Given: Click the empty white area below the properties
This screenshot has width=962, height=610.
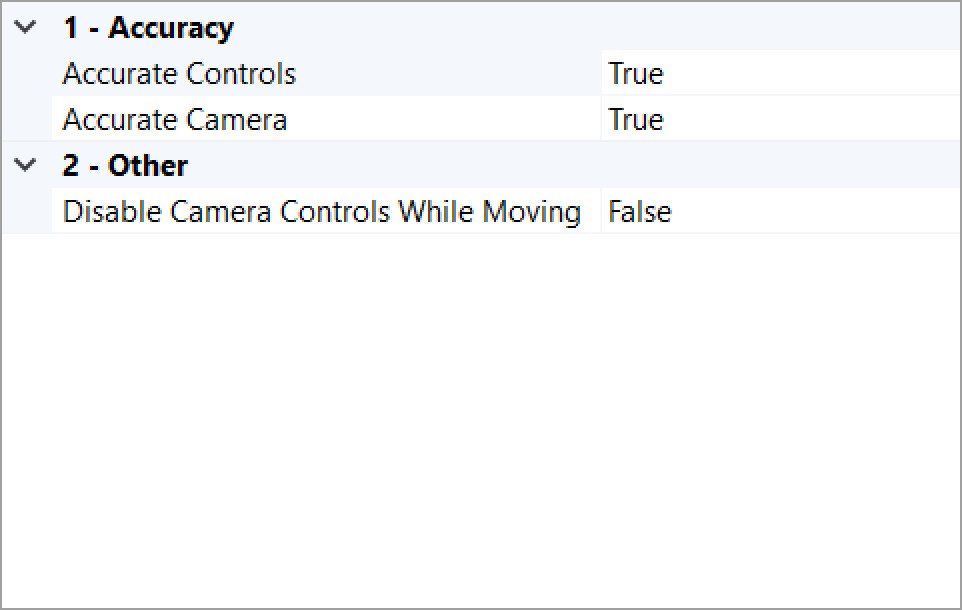Looking at the screenshot, I should (480, 420).
